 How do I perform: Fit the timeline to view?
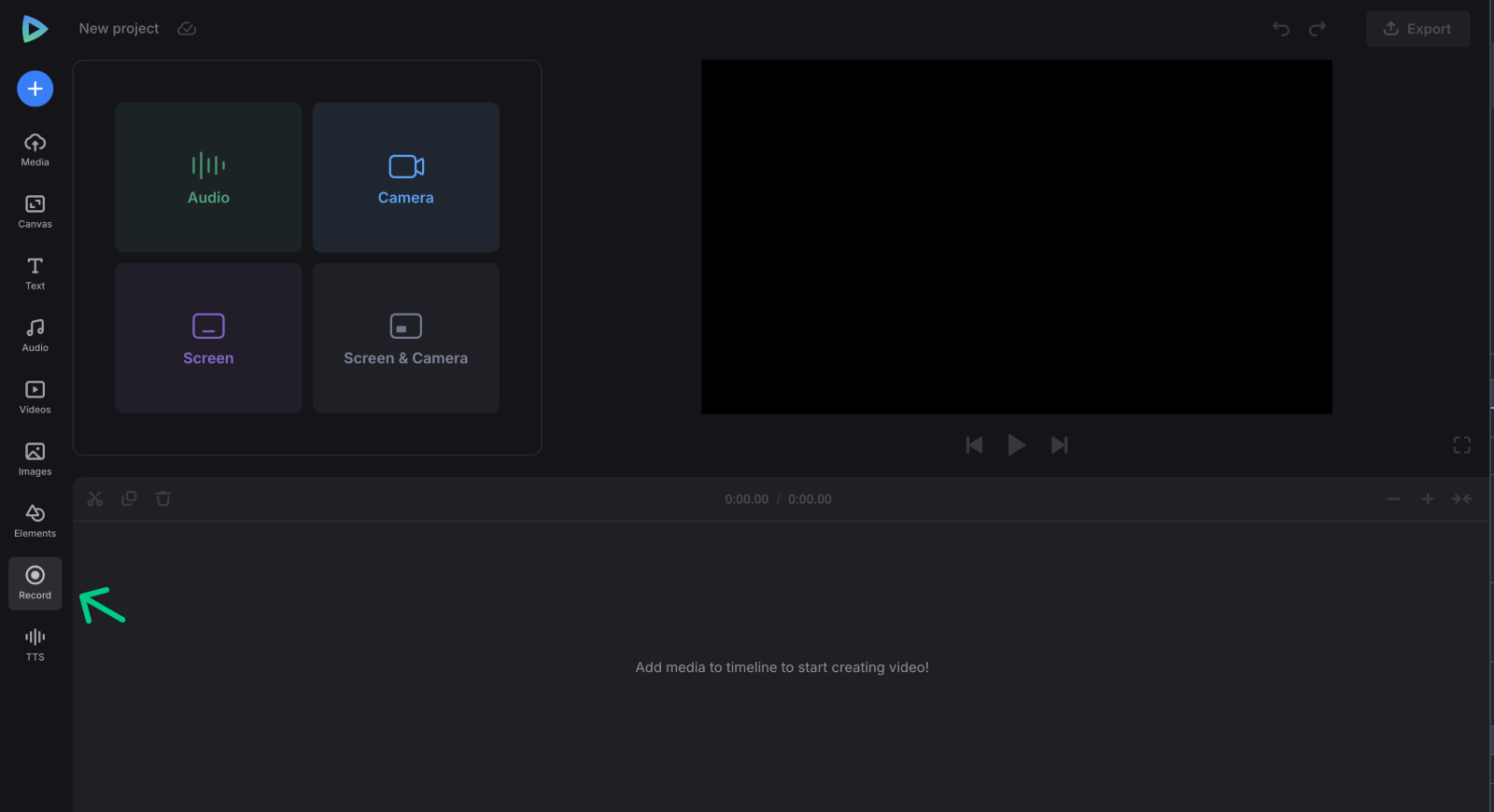point(1462,499)
